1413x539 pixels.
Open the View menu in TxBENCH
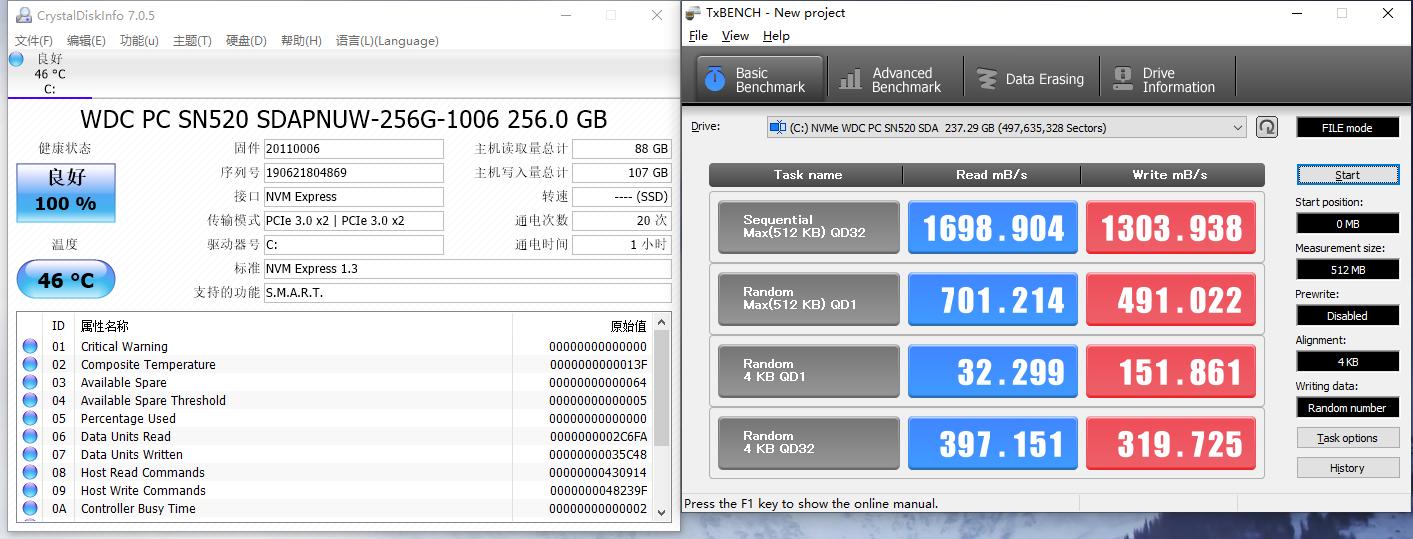pyautogui.click(x=735, y=36)
